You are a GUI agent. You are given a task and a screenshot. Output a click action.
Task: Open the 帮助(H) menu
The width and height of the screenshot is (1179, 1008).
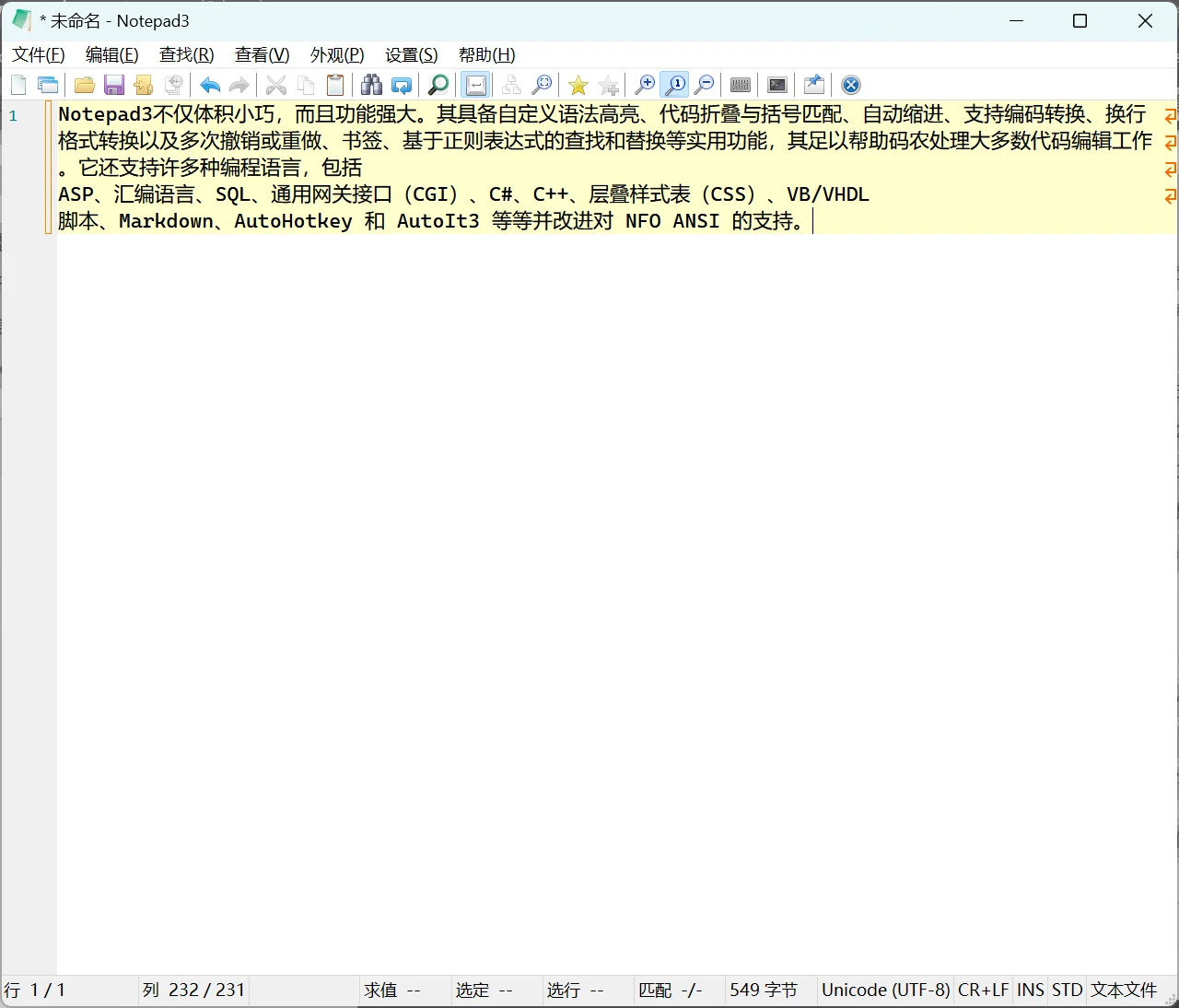point(487,55)
